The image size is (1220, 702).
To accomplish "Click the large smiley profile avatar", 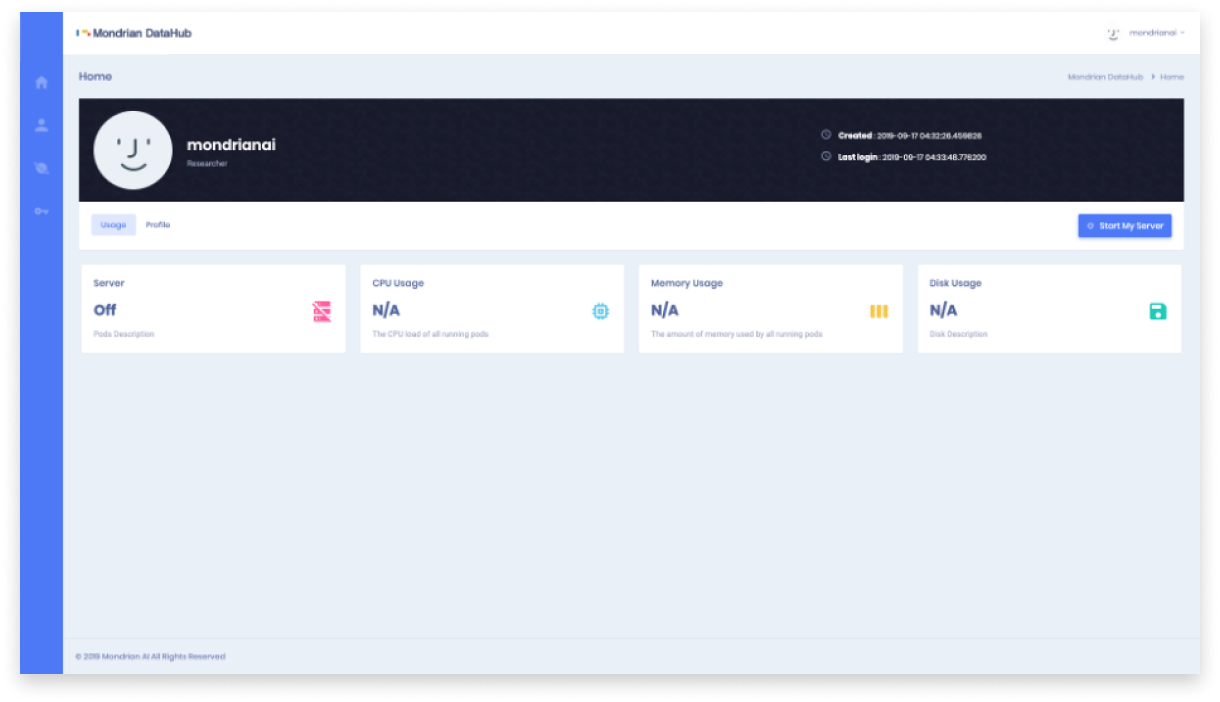I will [x=133, y=150].
